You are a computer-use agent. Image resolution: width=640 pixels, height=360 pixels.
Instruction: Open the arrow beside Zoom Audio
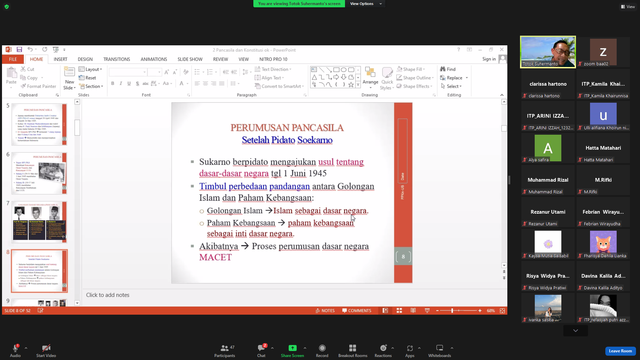click(x=26, y=348)
